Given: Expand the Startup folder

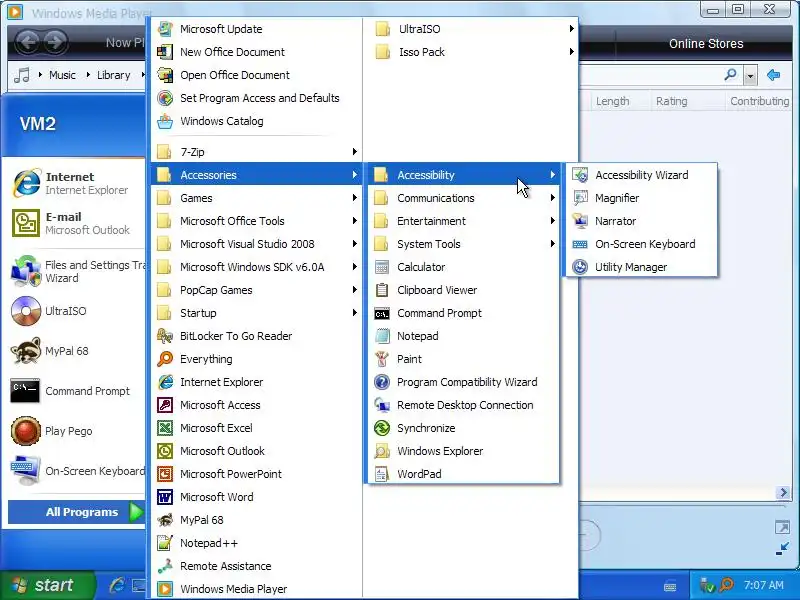Looking at the screenshot, I should click(x=257, y=313).
